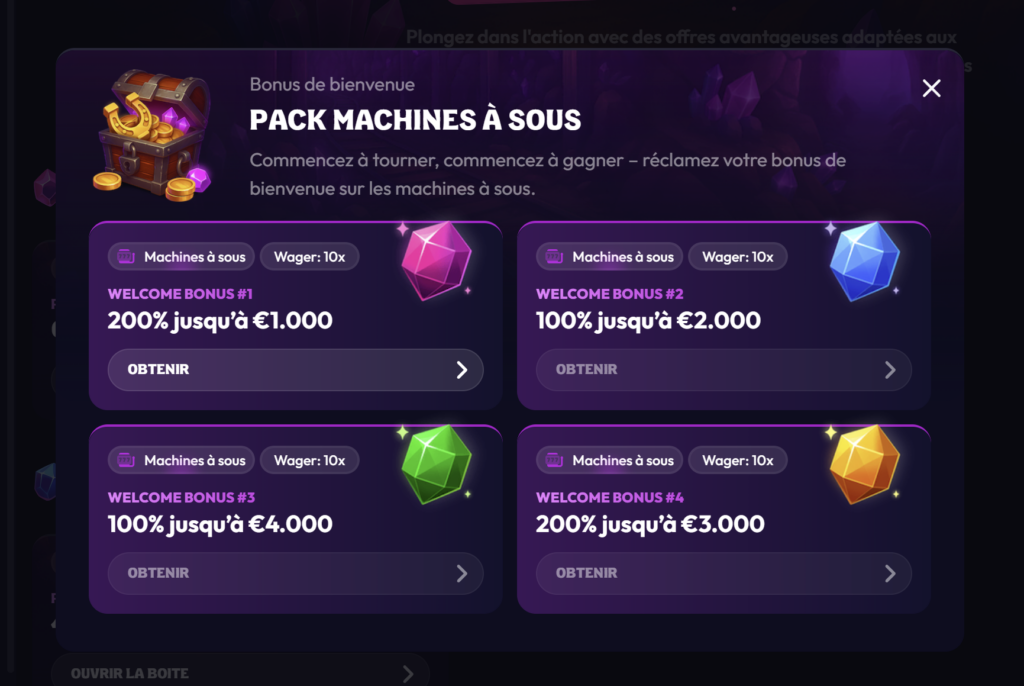Click the Wager: 10x tag on Bonus #1
Screen dimensions: 1024x686
click(309, 257)
